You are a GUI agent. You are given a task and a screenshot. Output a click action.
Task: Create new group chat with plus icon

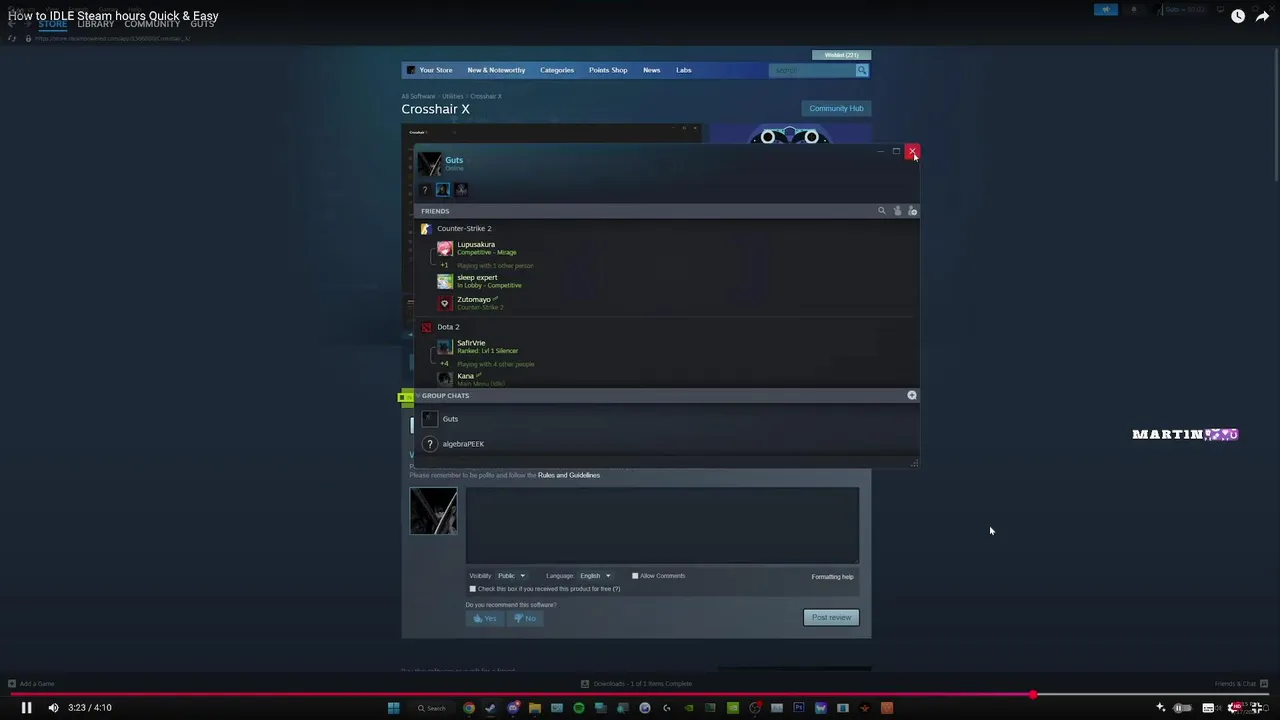(x=912, y=395)
